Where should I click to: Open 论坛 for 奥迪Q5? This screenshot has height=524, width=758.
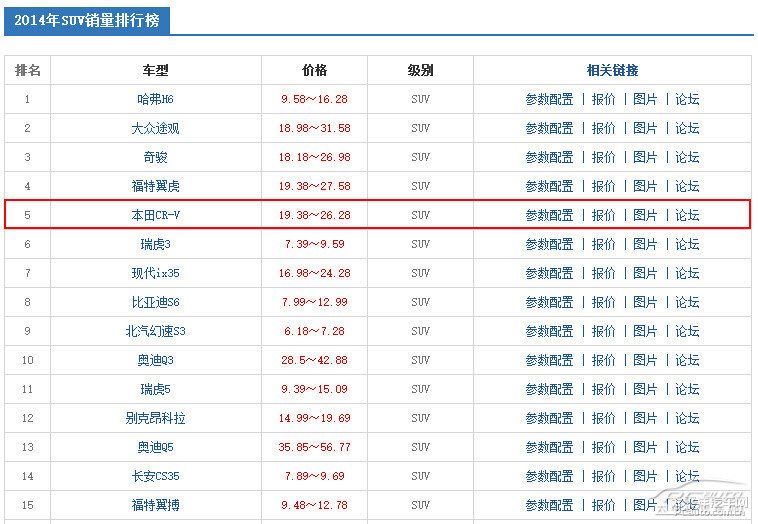click(687, 447)
